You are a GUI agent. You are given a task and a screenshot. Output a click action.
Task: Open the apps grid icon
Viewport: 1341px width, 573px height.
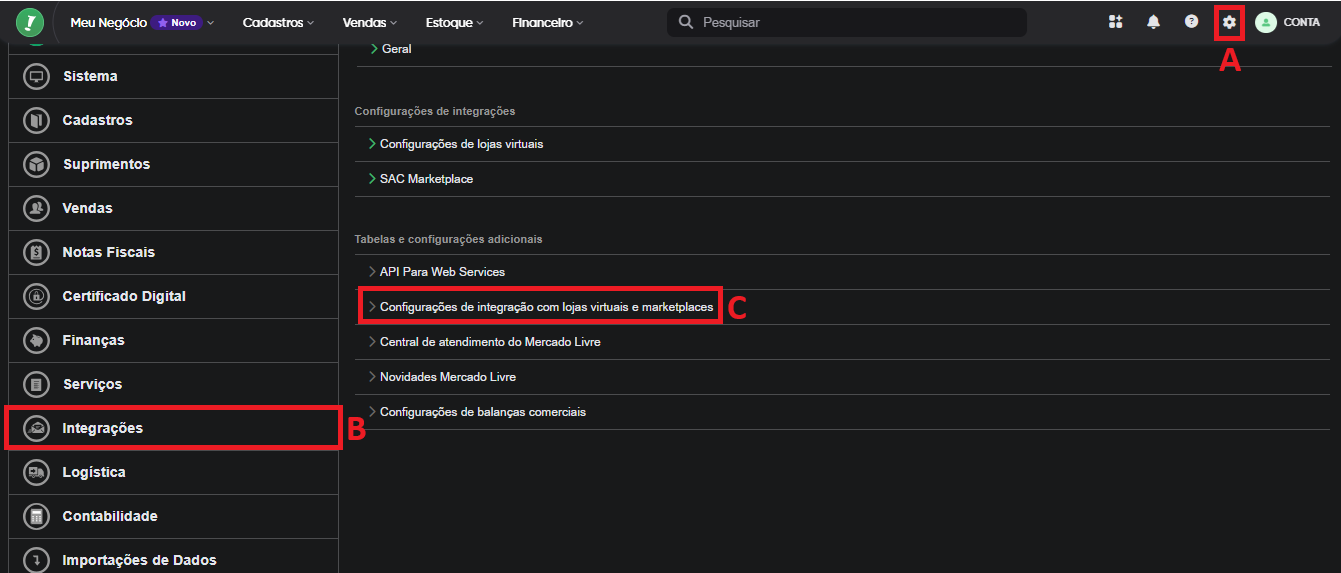coord(1116,22)
